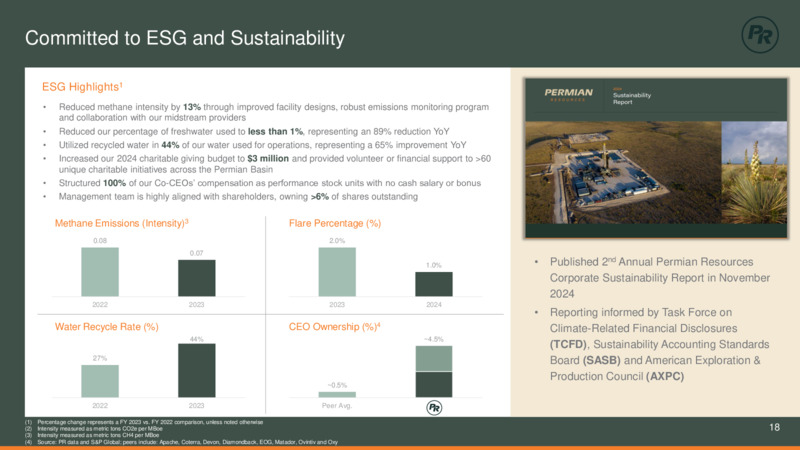Select the 44% water recycle bar
The height and width of the screenshot is (450, 800).
196,370
